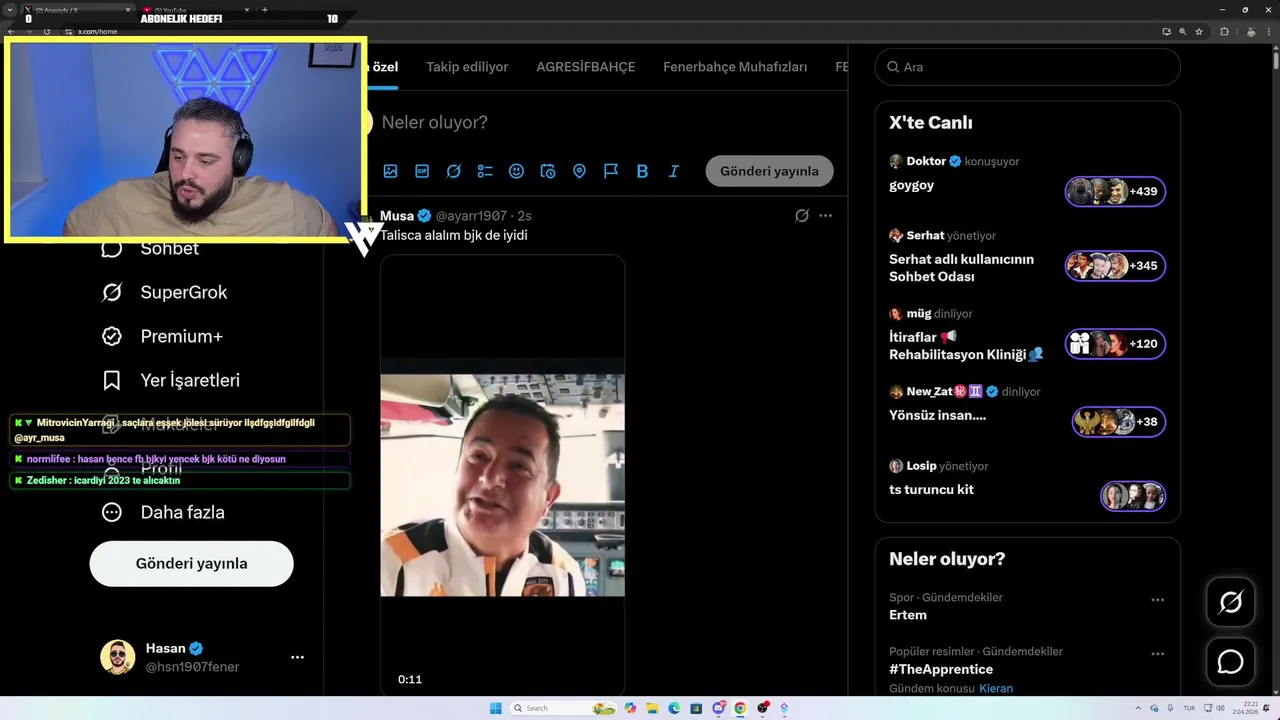Open SuperGrok from the sidebar
1280x720 pixels.
tap(164, 292)
